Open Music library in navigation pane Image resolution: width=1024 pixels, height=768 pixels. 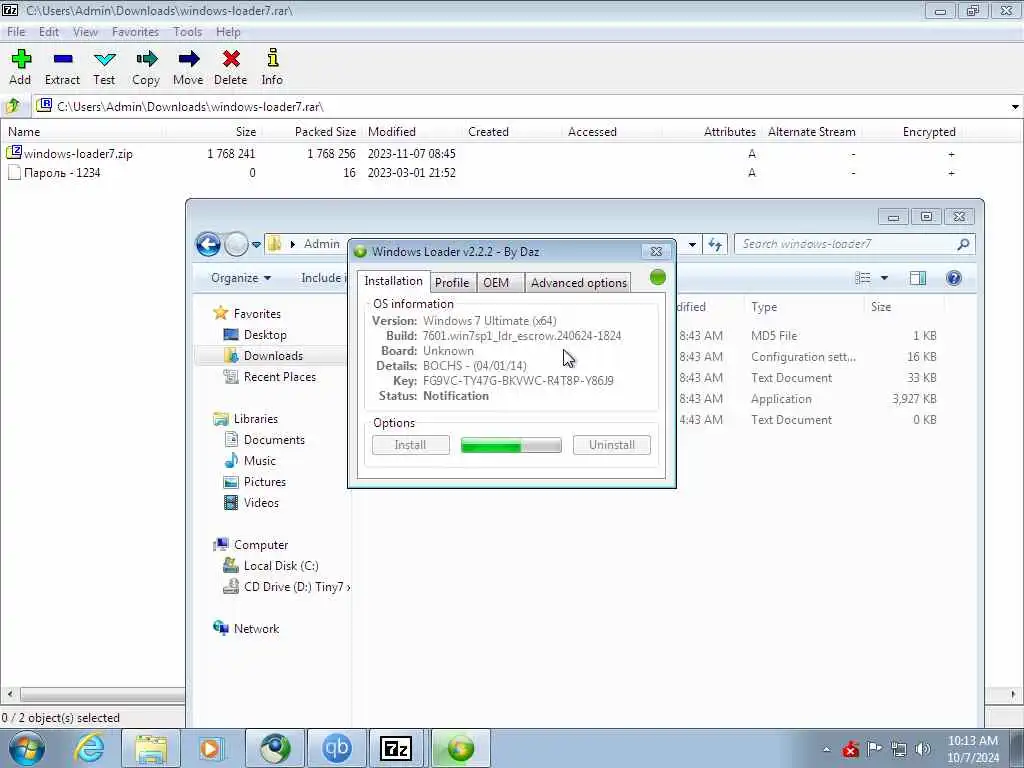(260, 461)
